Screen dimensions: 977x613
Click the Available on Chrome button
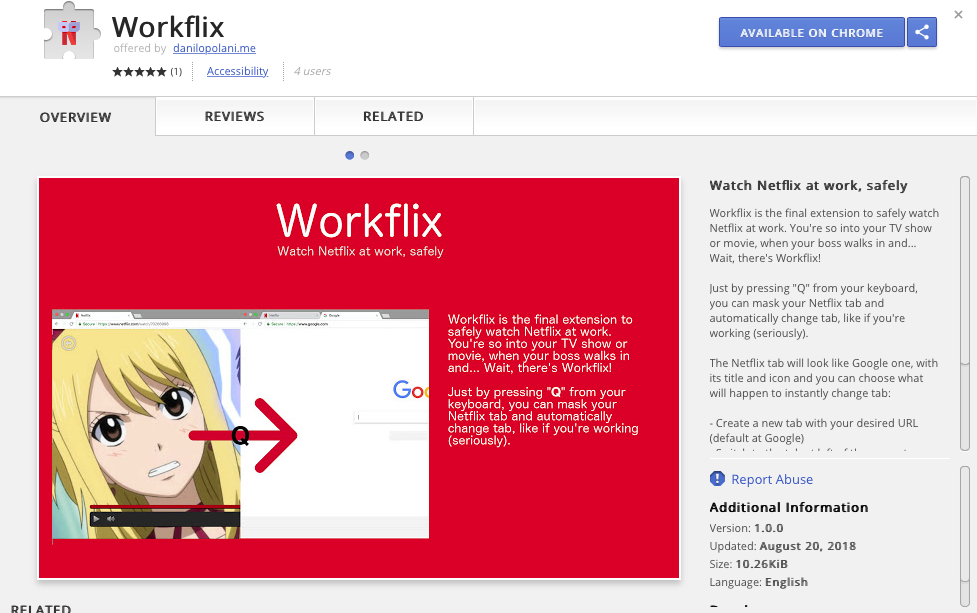point(811,32)
